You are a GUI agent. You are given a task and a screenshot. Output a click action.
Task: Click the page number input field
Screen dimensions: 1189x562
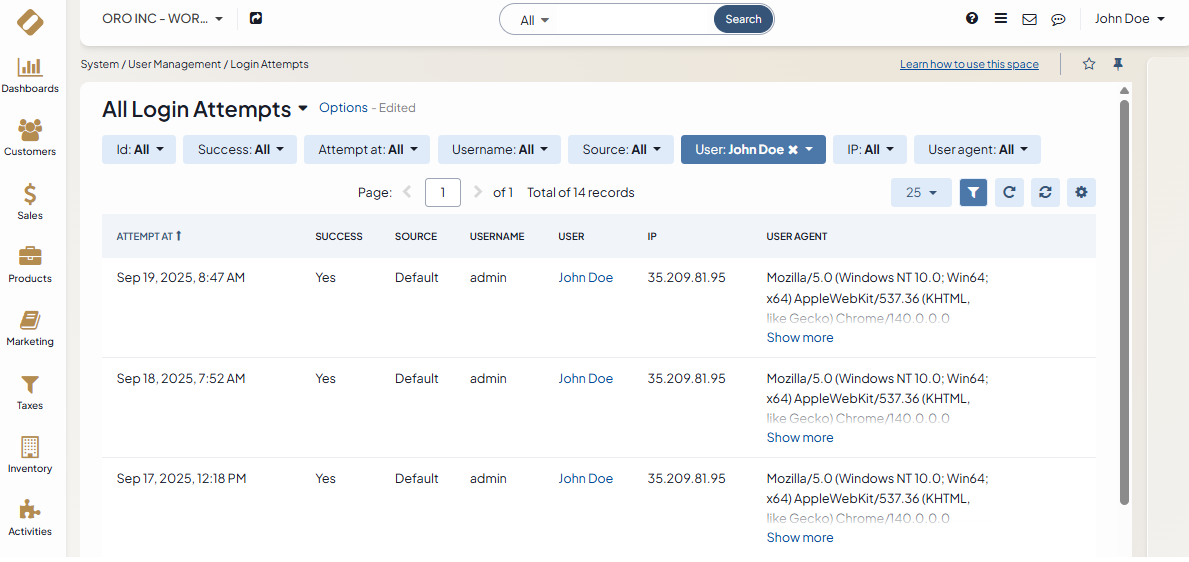click(x=442, y=192)
